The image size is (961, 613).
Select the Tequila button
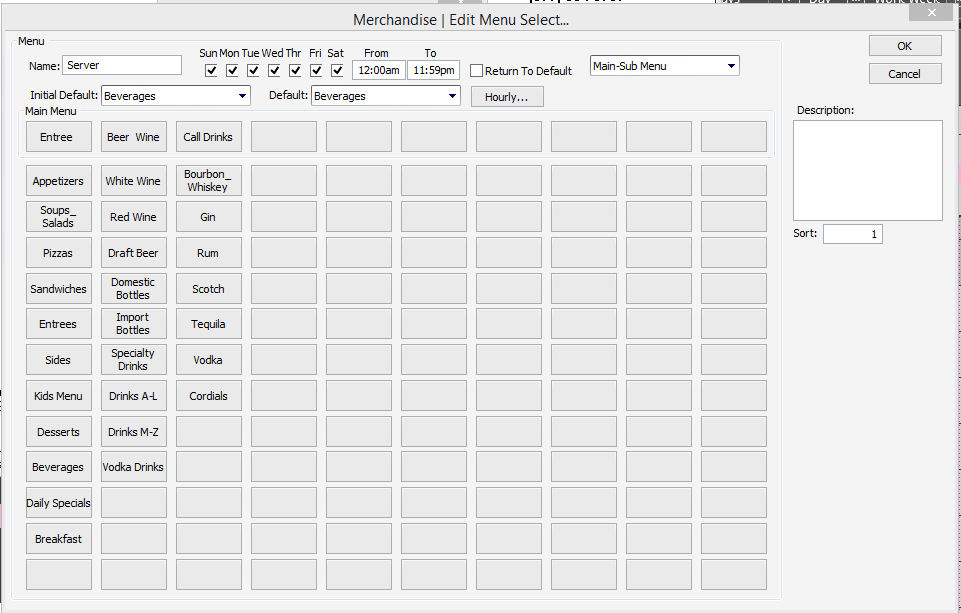(208, 324)
